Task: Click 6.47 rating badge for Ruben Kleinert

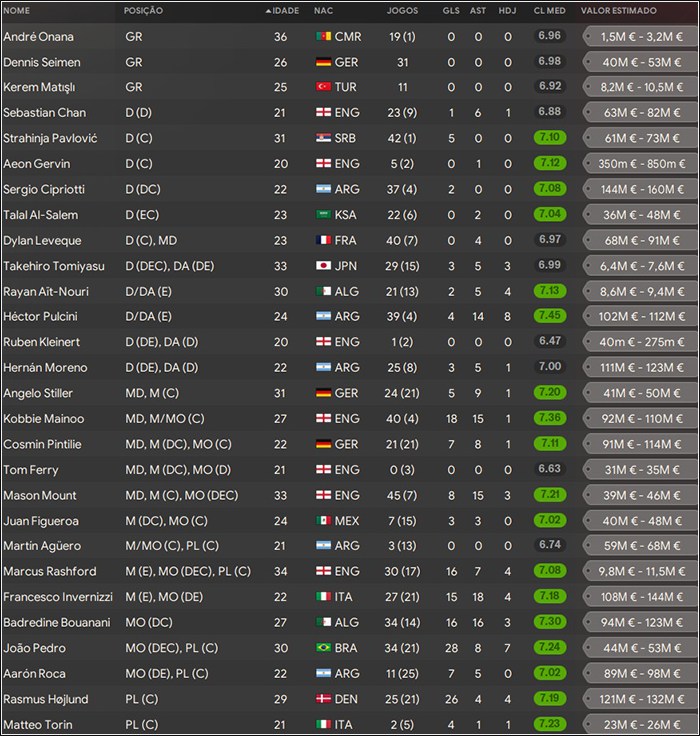Action: pyautogui.click(x=550, y=341)
